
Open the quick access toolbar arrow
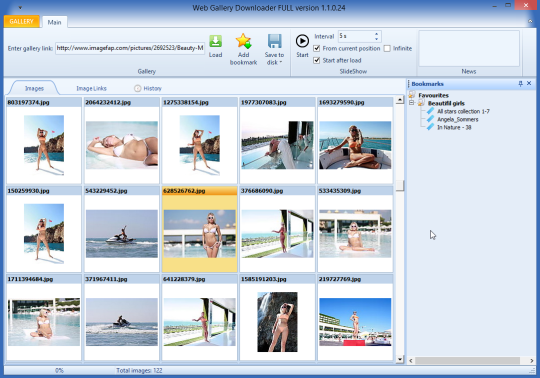[x=20, y=8]
